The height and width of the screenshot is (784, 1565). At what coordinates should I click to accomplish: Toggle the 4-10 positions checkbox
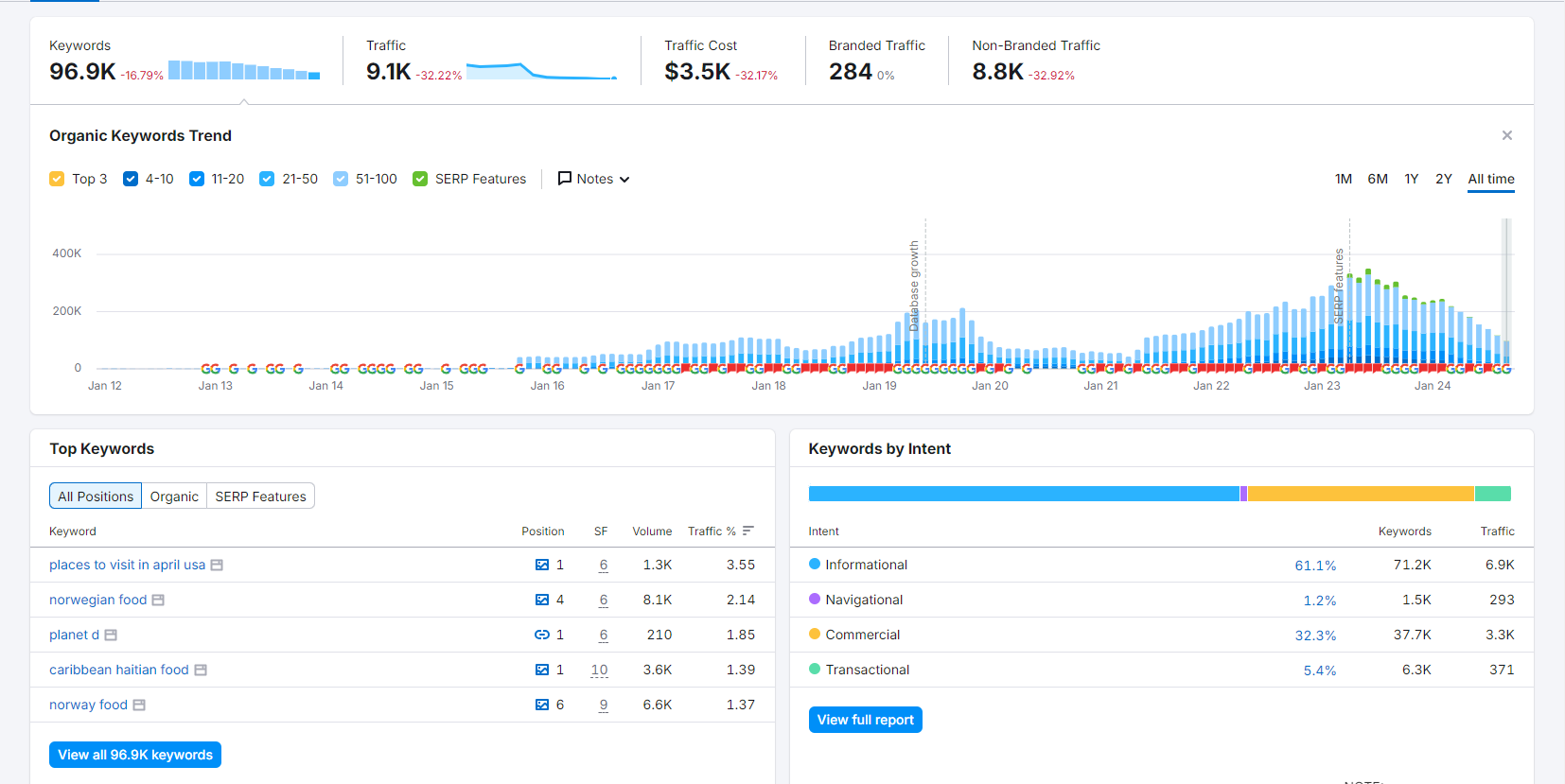point(131,179)
